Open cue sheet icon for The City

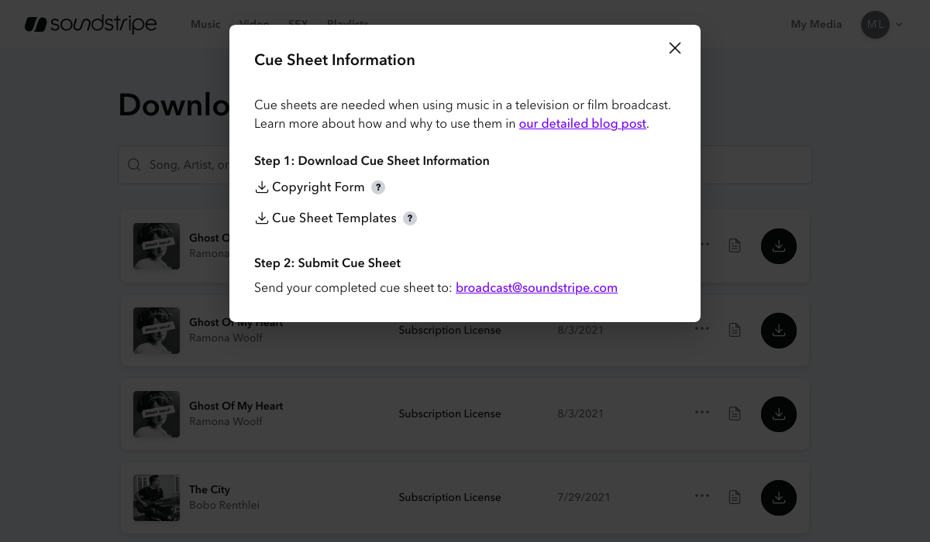[x=735, y=497]
